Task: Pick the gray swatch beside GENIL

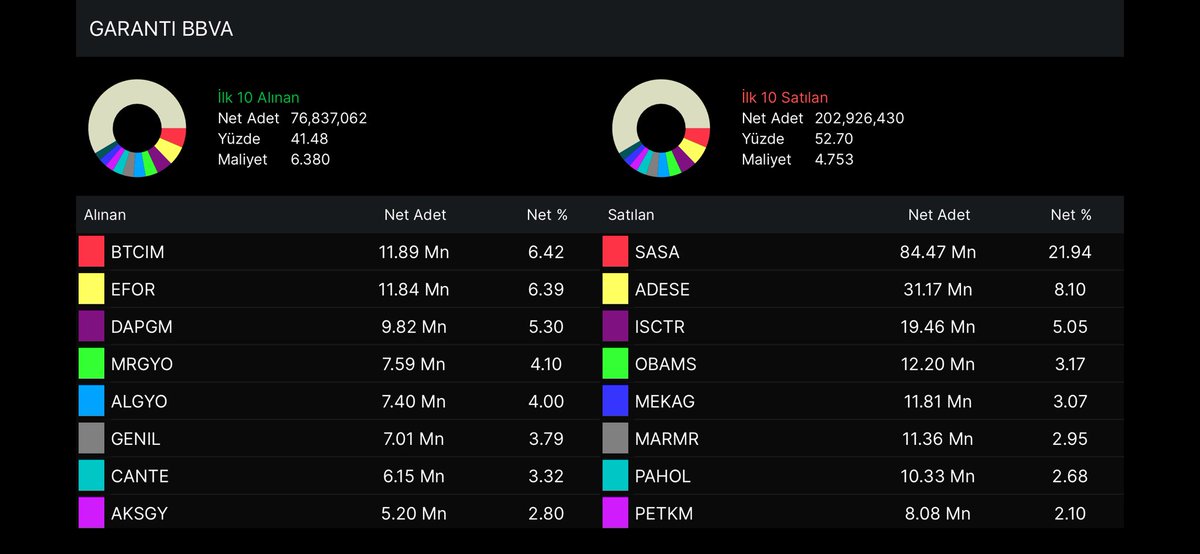Action: tap(91, 439)
